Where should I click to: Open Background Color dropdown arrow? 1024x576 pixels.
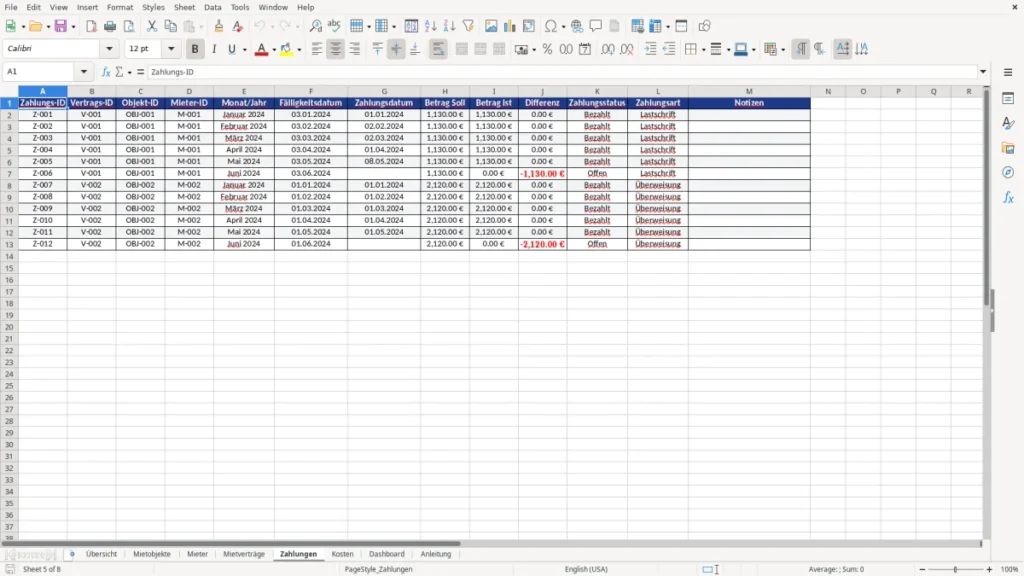click(299, 50)
